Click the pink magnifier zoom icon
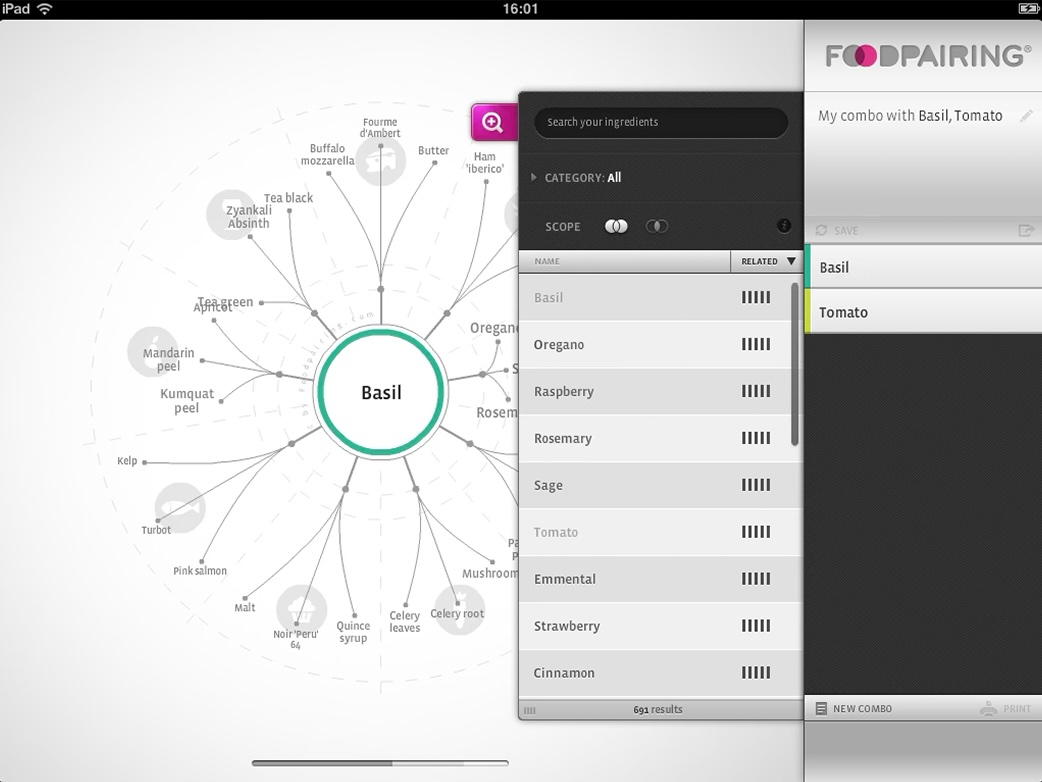The width and height of the screenshot is (1042, 782). click(x=492, y=122)
